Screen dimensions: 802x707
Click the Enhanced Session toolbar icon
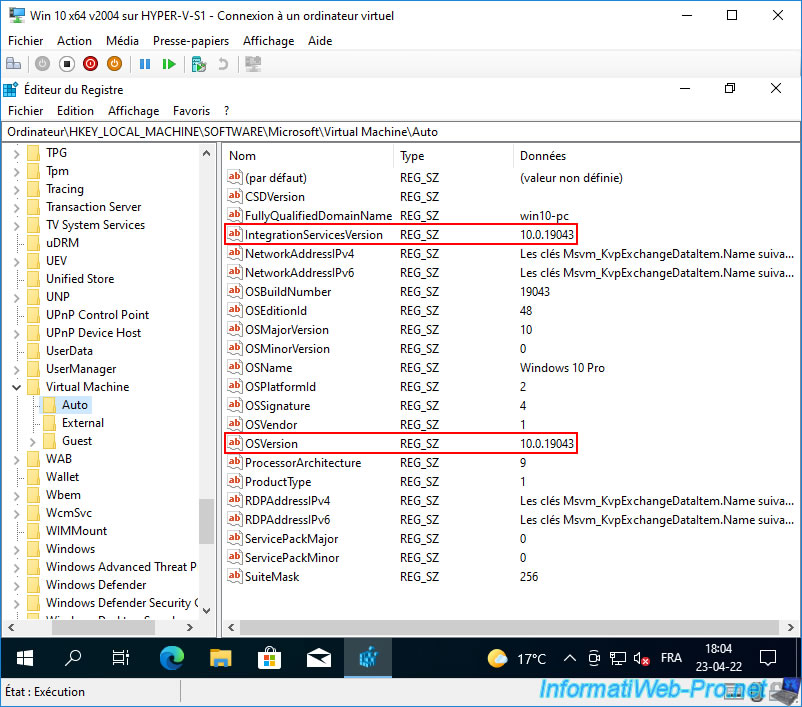click(253, 64)
